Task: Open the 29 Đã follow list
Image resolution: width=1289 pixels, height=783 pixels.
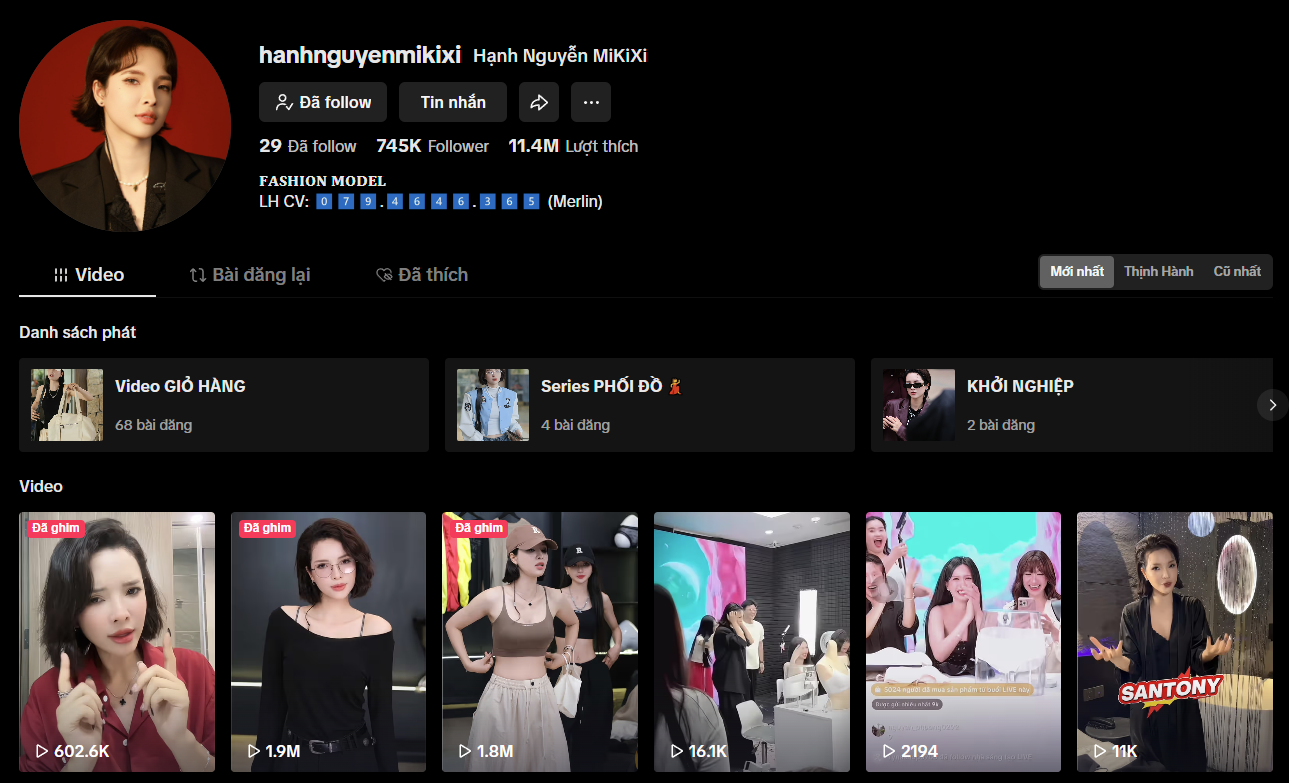Action: (x=307, y=146)
